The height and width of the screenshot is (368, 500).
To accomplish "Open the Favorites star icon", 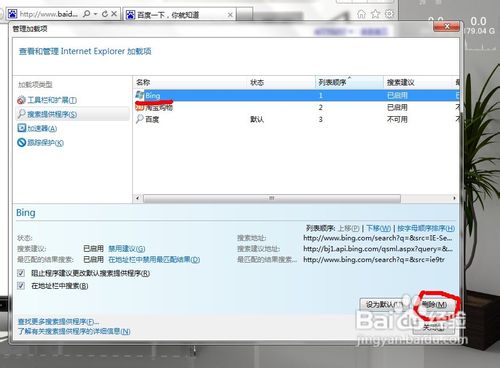I will [x=375, y=14].
